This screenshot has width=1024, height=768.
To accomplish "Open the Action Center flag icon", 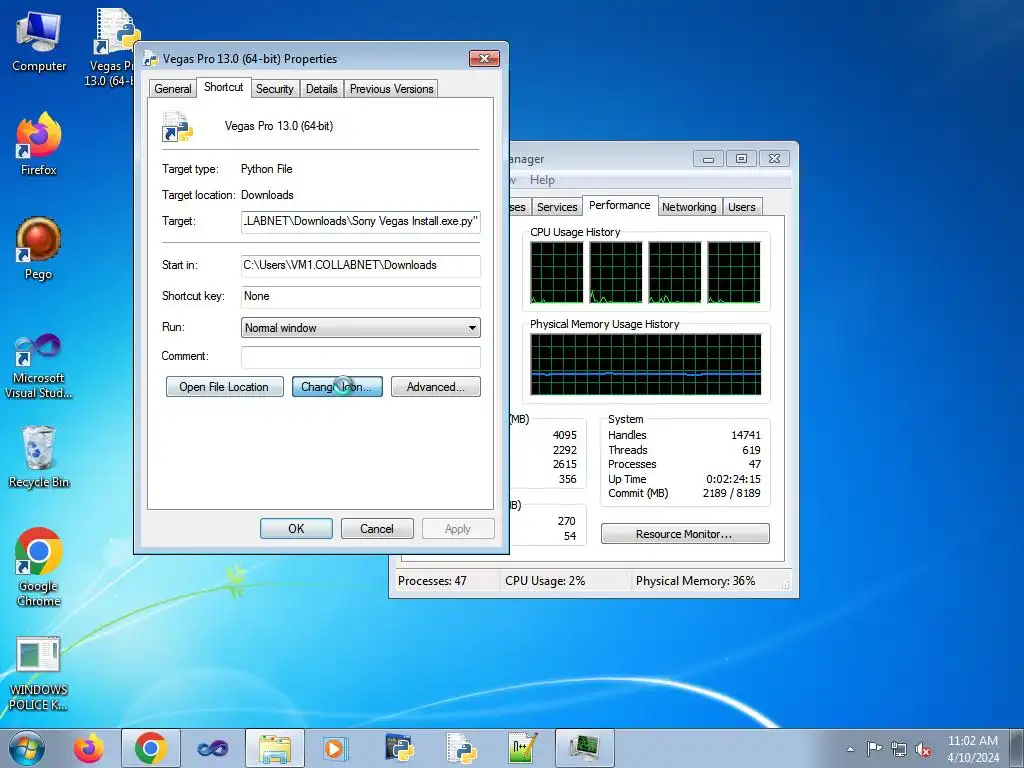I will [x=874, y=749].
